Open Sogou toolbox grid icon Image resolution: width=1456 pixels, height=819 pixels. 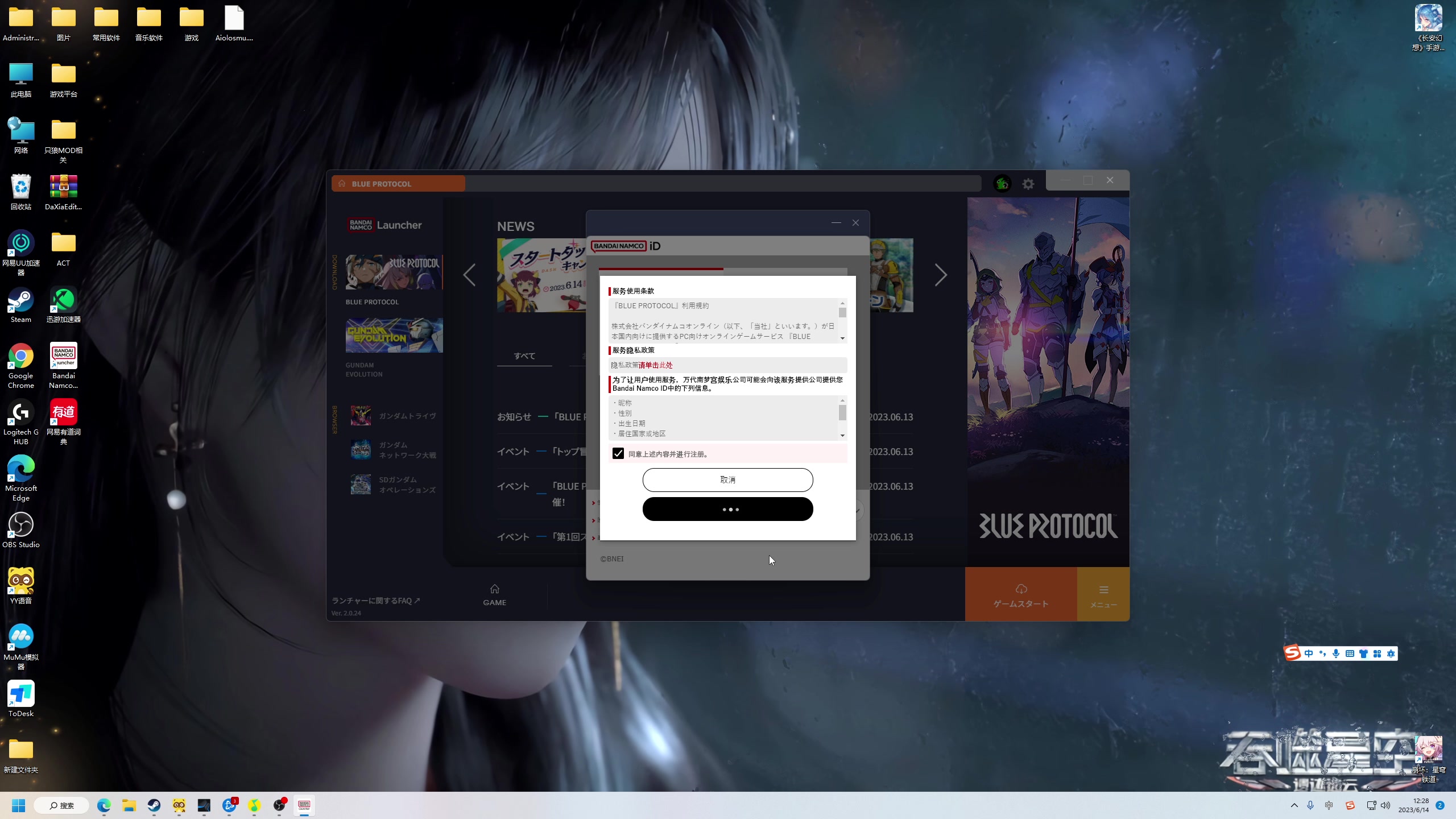(x=1377, y=653)
